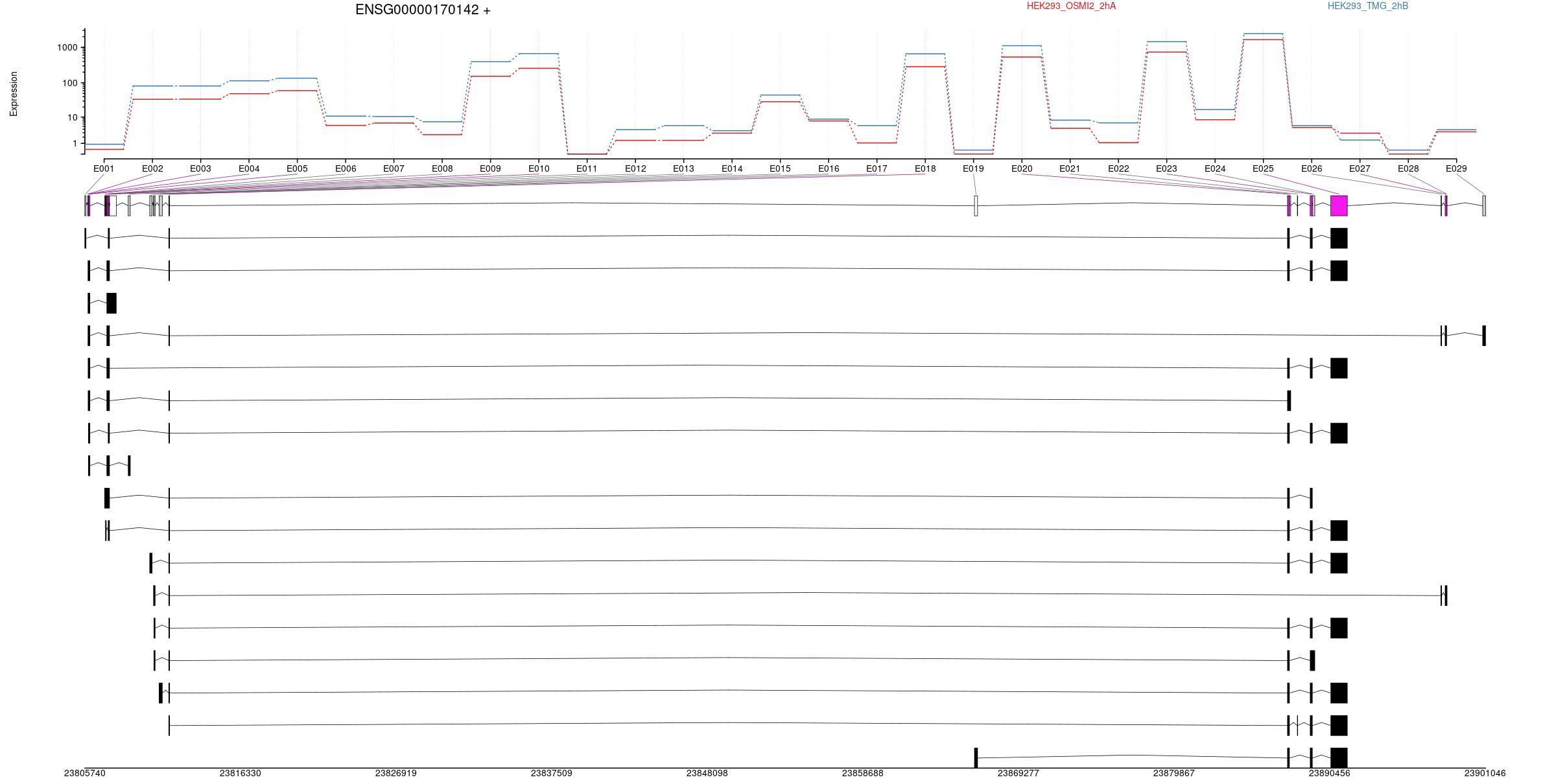This screenshot has width=1556, height=784.
Task: Click exon bin label E023
Action: (x=1166, y=168)
